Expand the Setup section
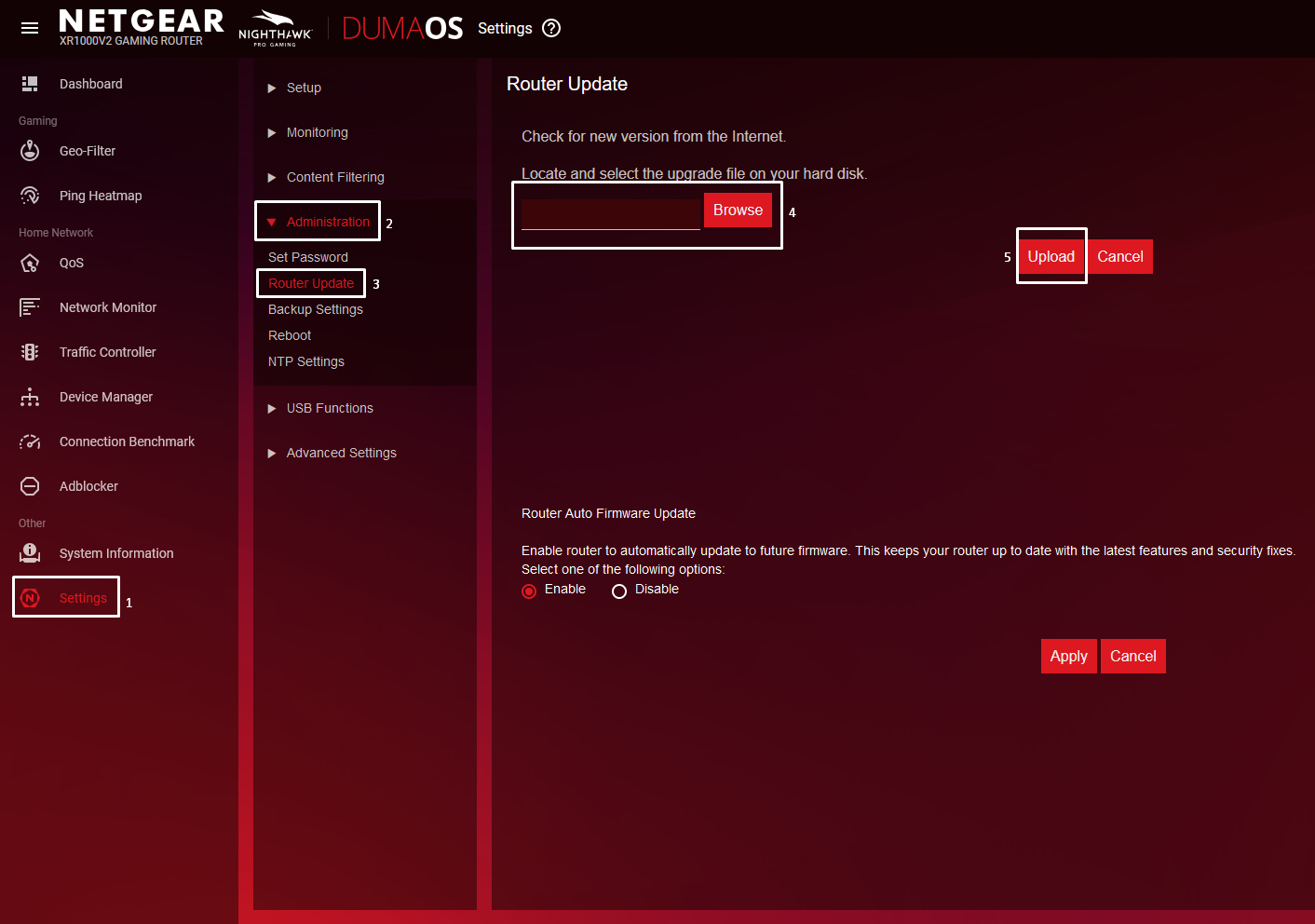The height and width of the screenshot is (924, 1315). 304,88
